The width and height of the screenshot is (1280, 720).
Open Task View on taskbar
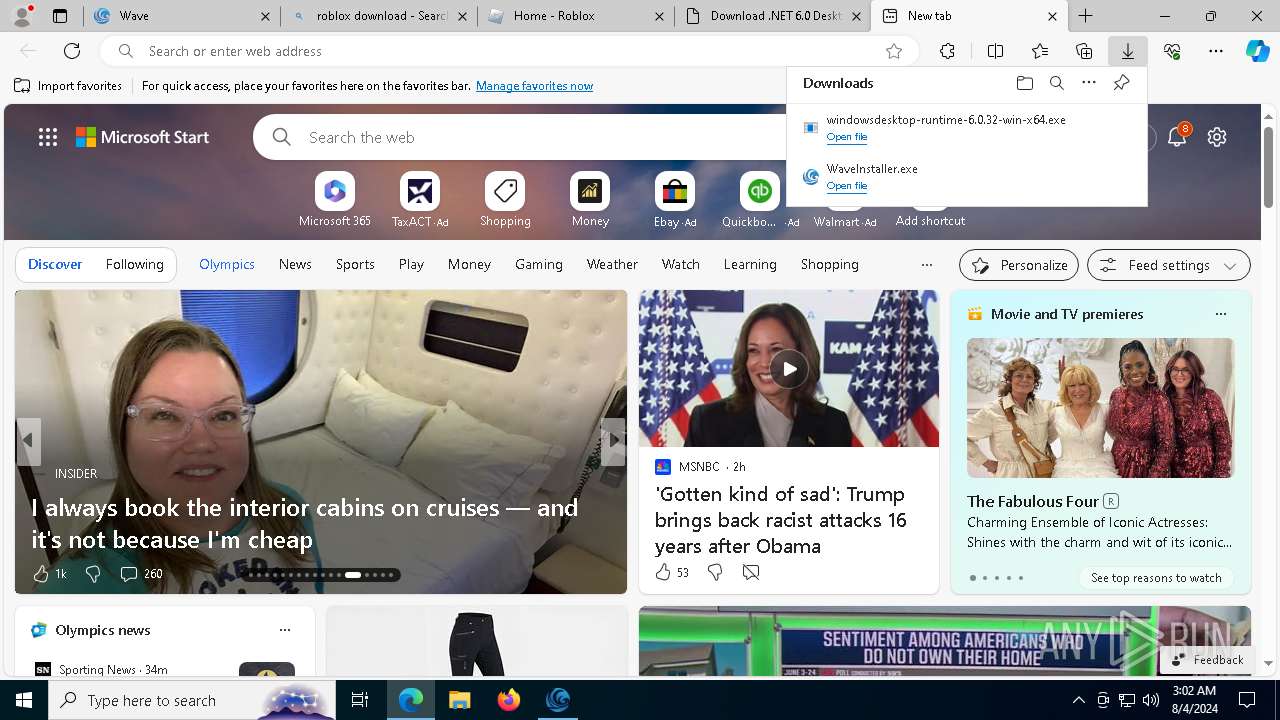pyautogui.click(x=360, y=700)
